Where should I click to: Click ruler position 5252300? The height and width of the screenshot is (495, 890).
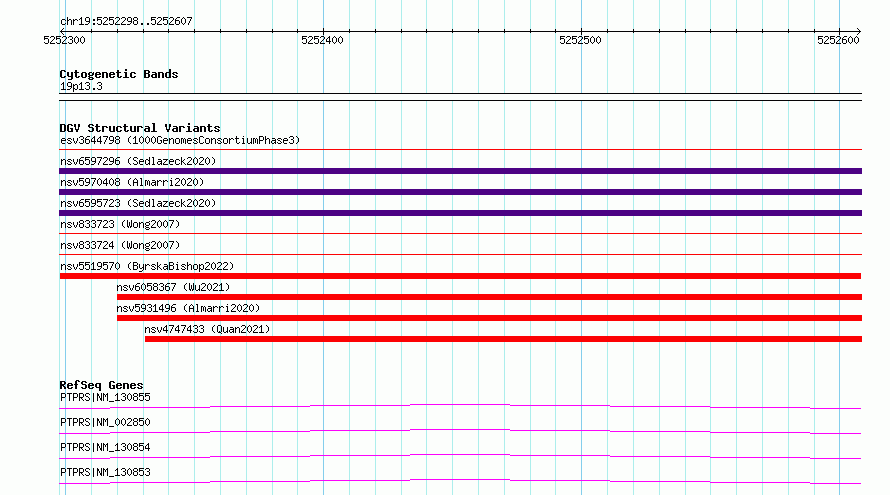pyautogui.click(x=64, y=40)
